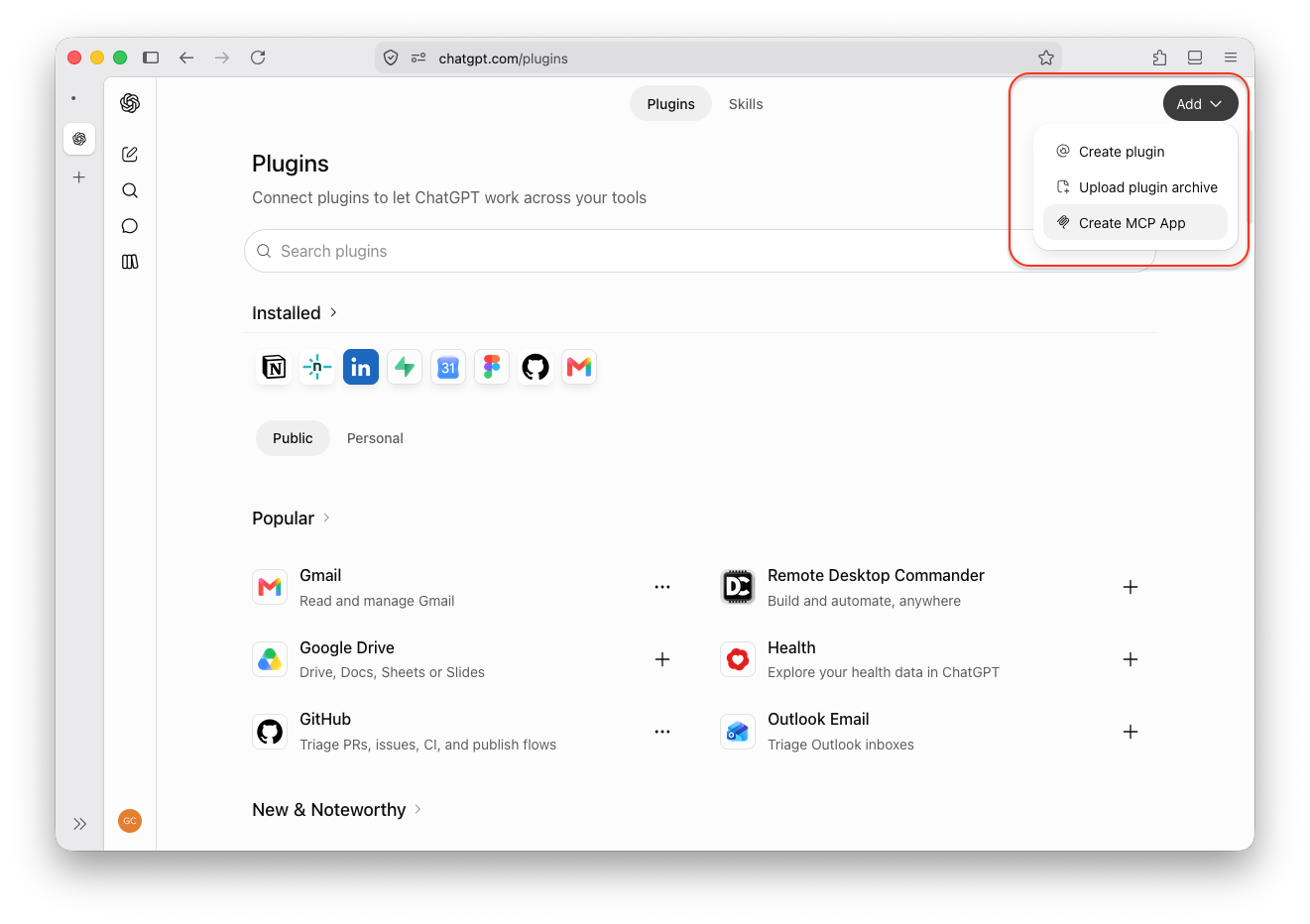The width and height of the screenshot is (1310, 924).
Task: Open the Notion installed plugin icon
Action: [x=274, y=367]
